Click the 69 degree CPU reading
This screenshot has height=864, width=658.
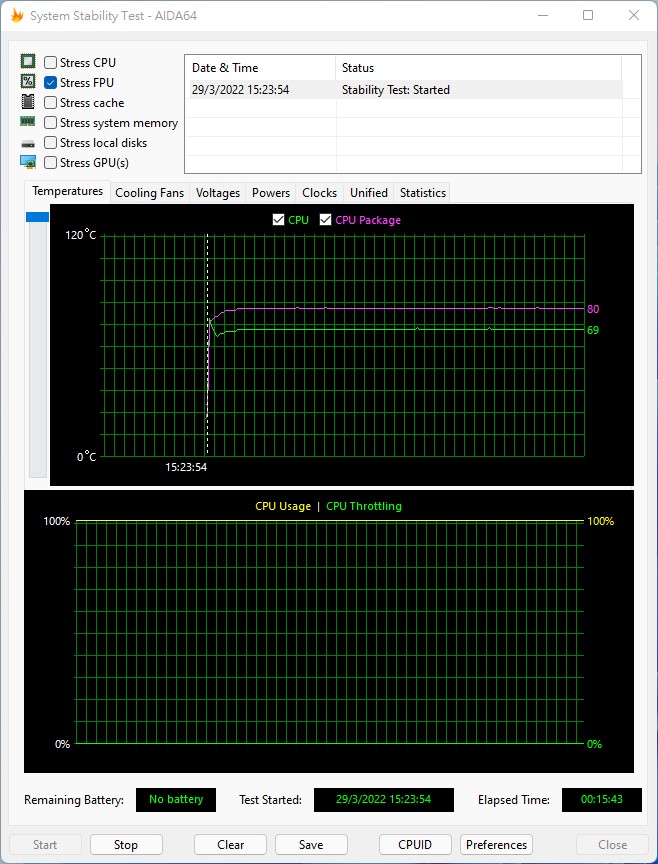point(593,330)
